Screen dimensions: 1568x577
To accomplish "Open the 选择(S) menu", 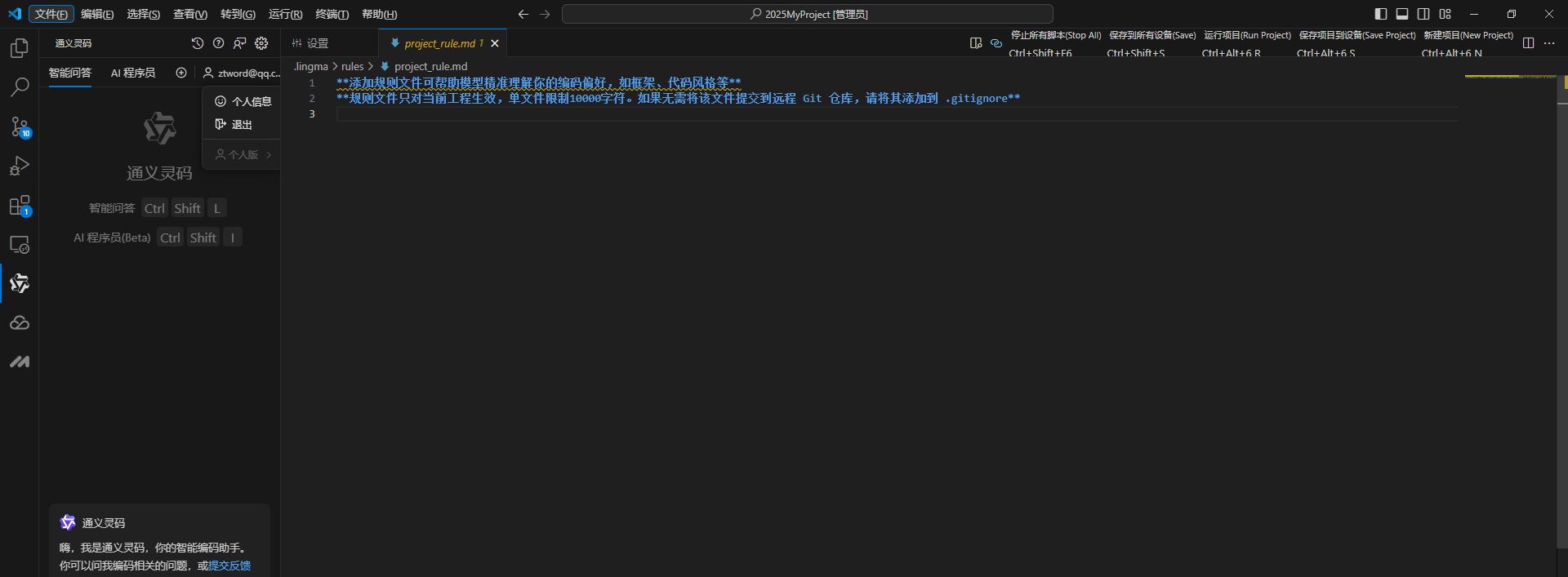I will [x=144, y=14].
